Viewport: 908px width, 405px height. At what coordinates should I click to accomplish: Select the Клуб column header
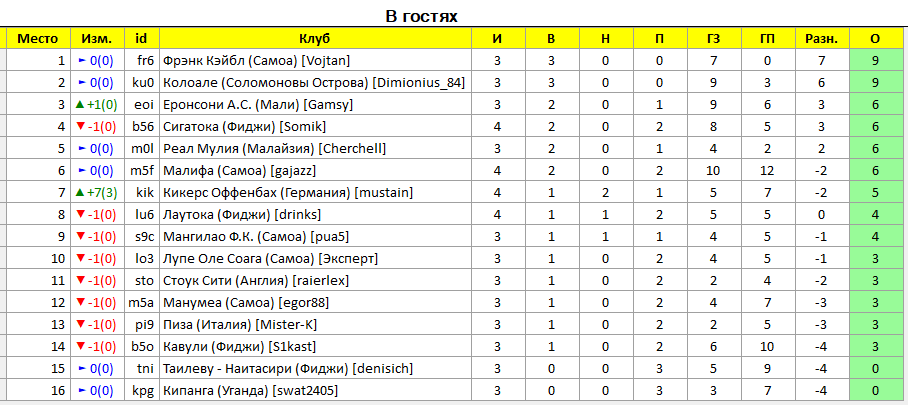315,39
